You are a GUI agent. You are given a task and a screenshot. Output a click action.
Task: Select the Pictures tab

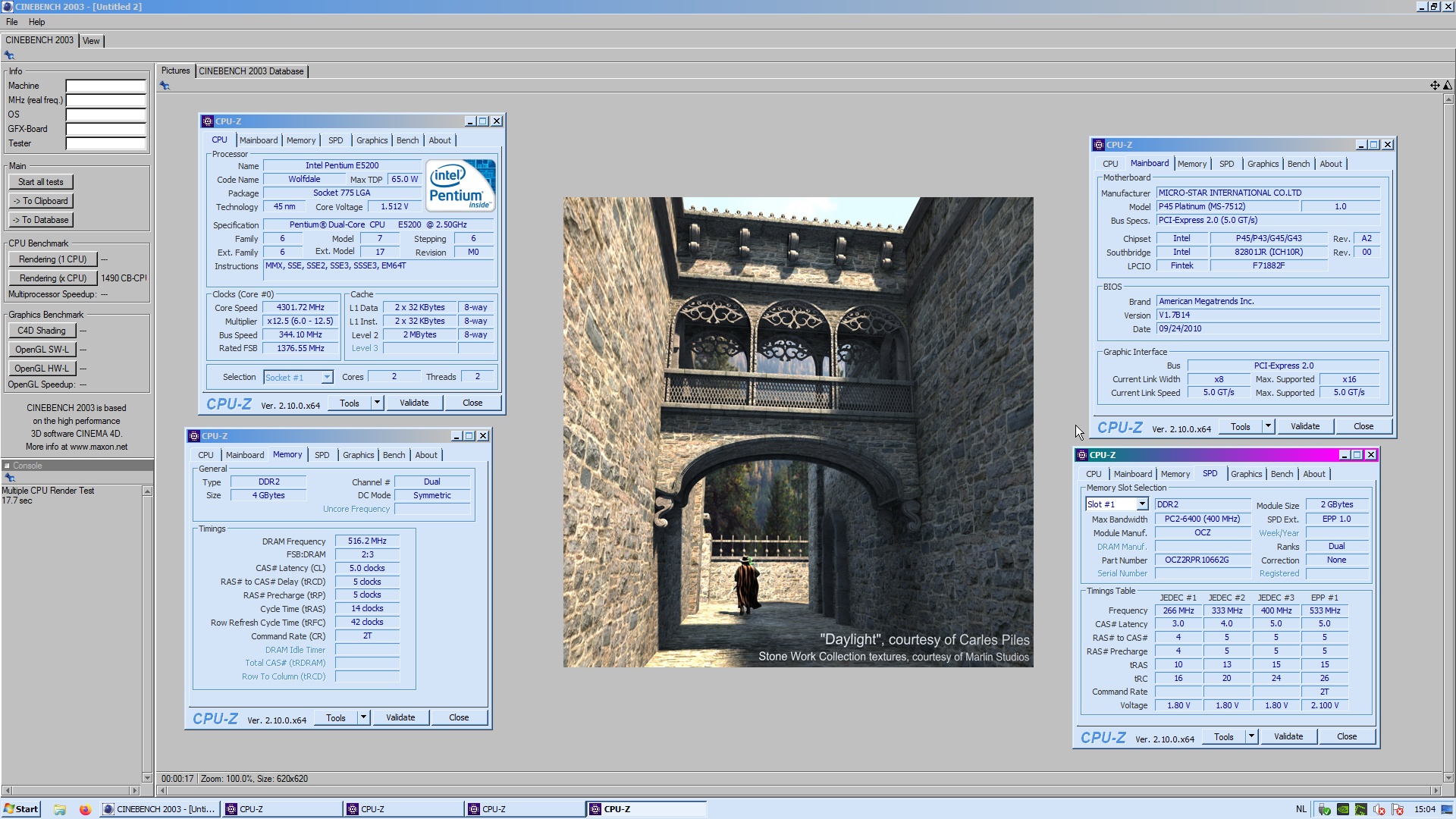(175, 71)
